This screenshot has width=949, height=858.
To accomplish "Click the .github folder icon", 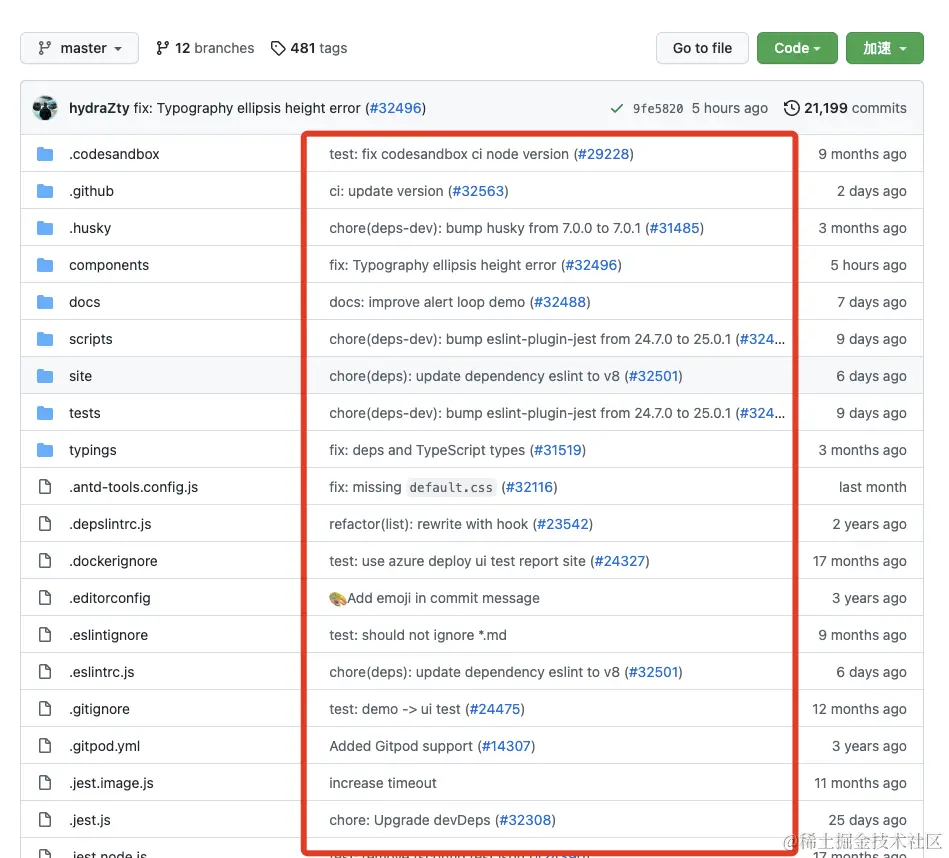I will 45,191.
